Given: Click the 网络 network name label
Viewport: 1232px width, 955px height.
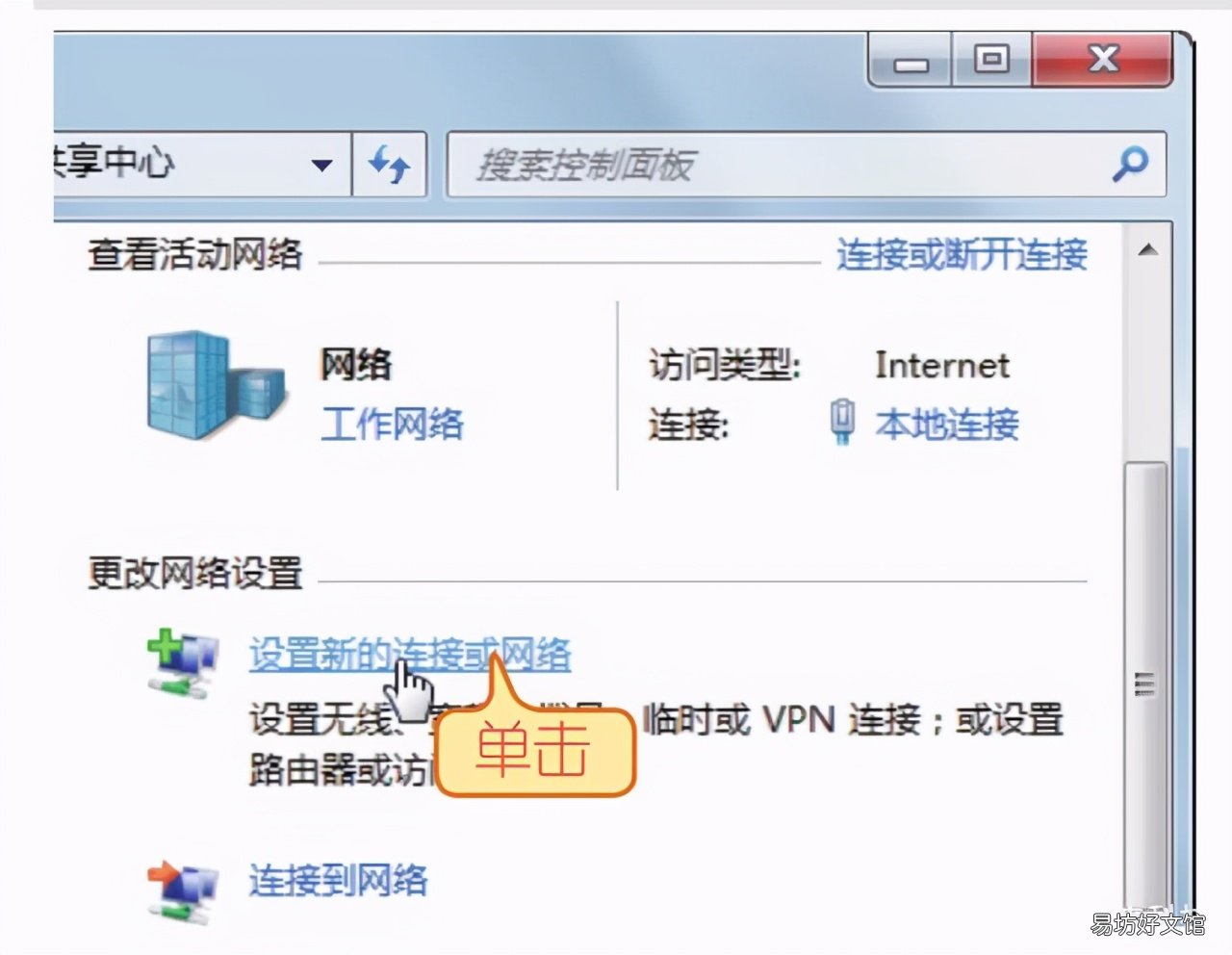Looking at the screenshot, I should (x=356, y=365).
